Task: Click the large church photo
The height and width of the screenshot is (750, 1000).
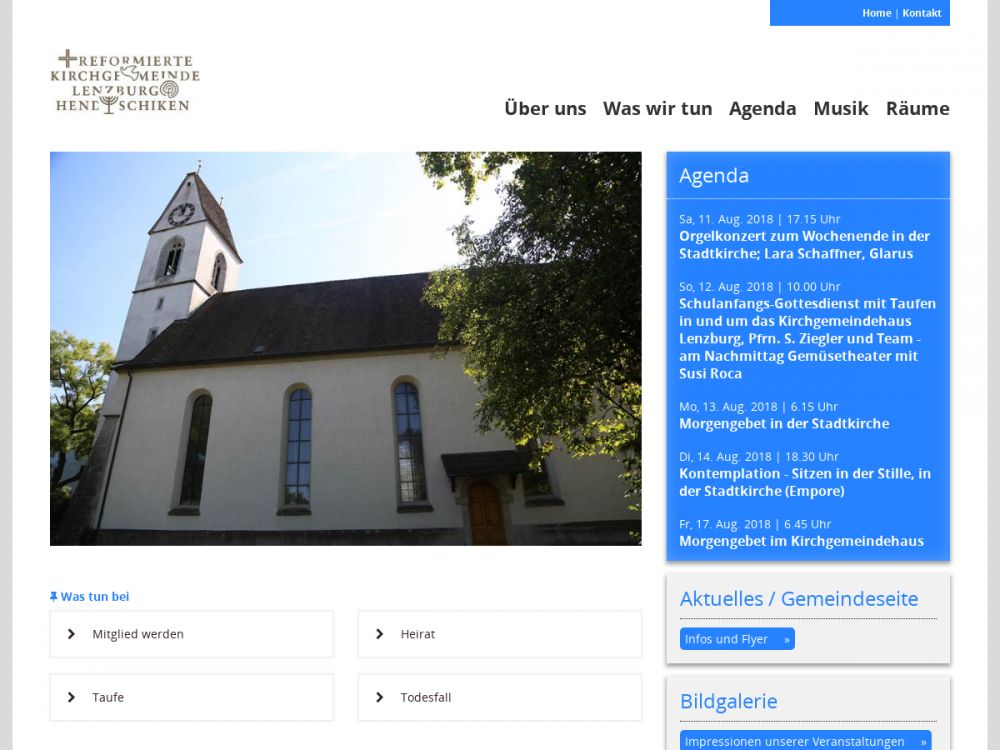Action: pyautogui.click(x=345, y=348)
